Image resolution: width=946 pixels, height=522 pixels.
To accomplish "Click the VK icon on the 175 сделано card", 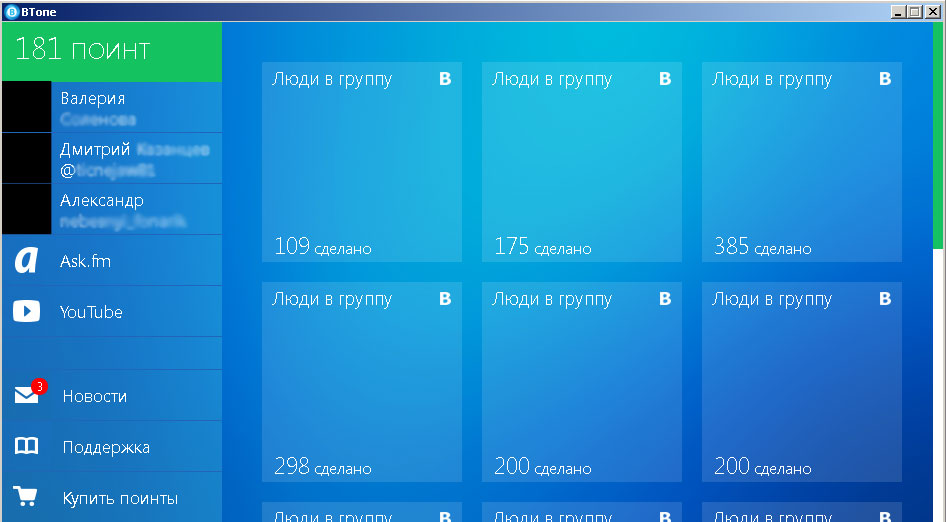I will point(665,79).
